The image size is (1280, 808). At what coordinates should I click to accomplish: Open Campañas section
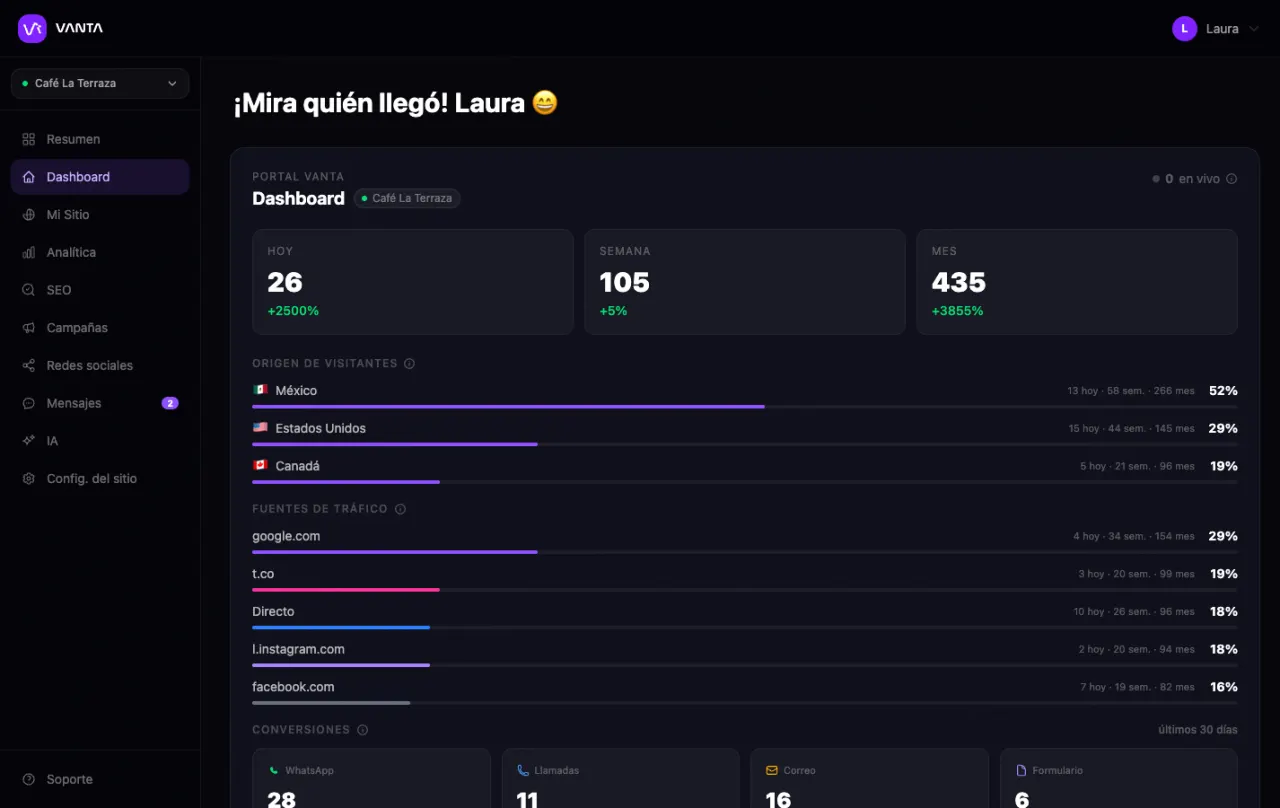(x=100, y=328)
